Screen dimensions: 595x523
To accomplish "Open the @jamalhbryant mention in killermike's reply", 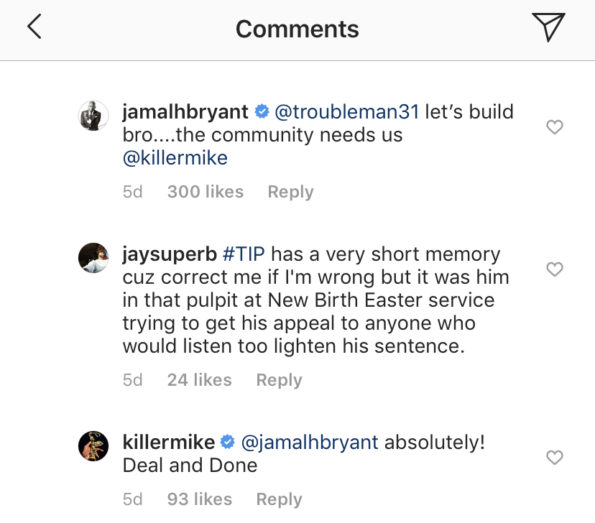I will click(310, 443).
